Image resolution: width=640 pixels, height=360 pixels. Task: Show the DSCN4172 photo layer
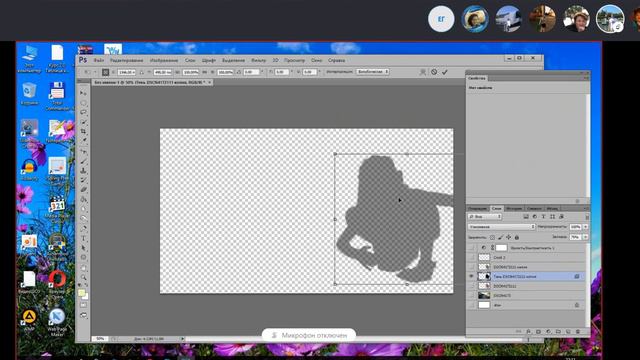(x=471, y=295)
